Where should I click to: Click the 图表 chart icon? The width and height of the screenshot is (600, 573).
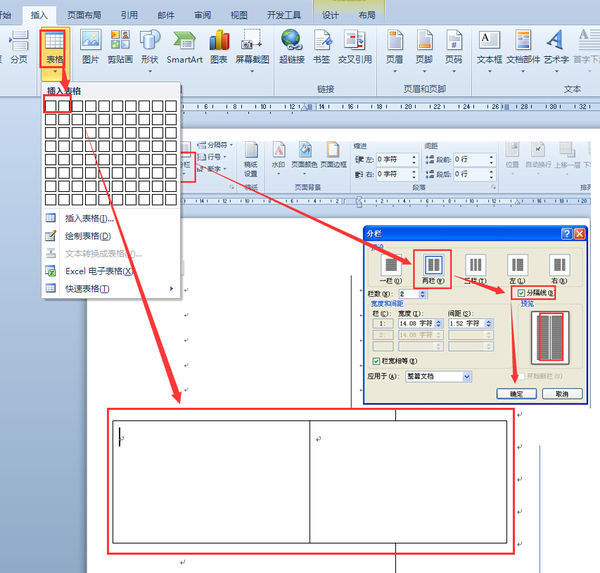[219, 46]
